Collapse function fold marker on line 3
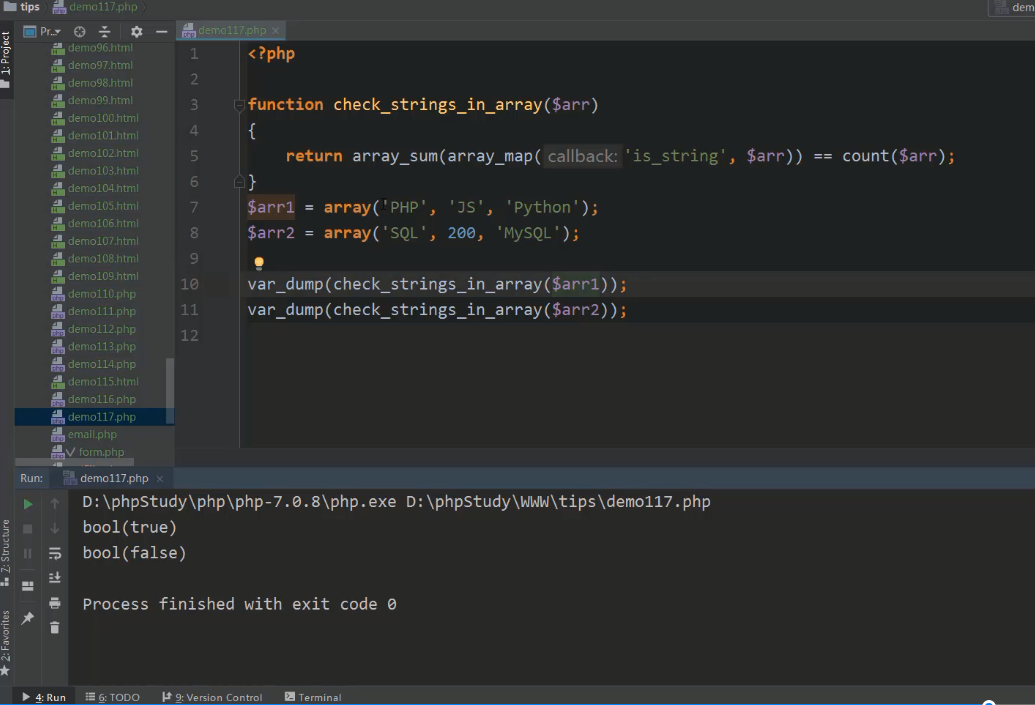Image resolution: width=1035 pixels, height=705 pixels. click(x=238, y=105)
